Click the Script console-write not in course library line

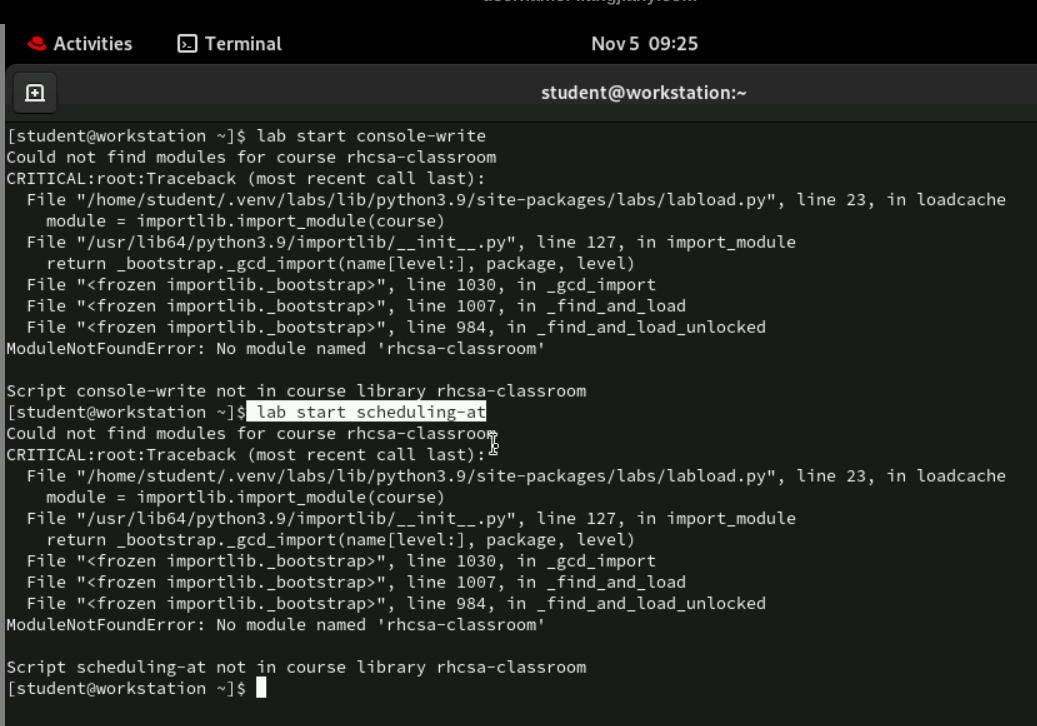[x=296, y=391]
